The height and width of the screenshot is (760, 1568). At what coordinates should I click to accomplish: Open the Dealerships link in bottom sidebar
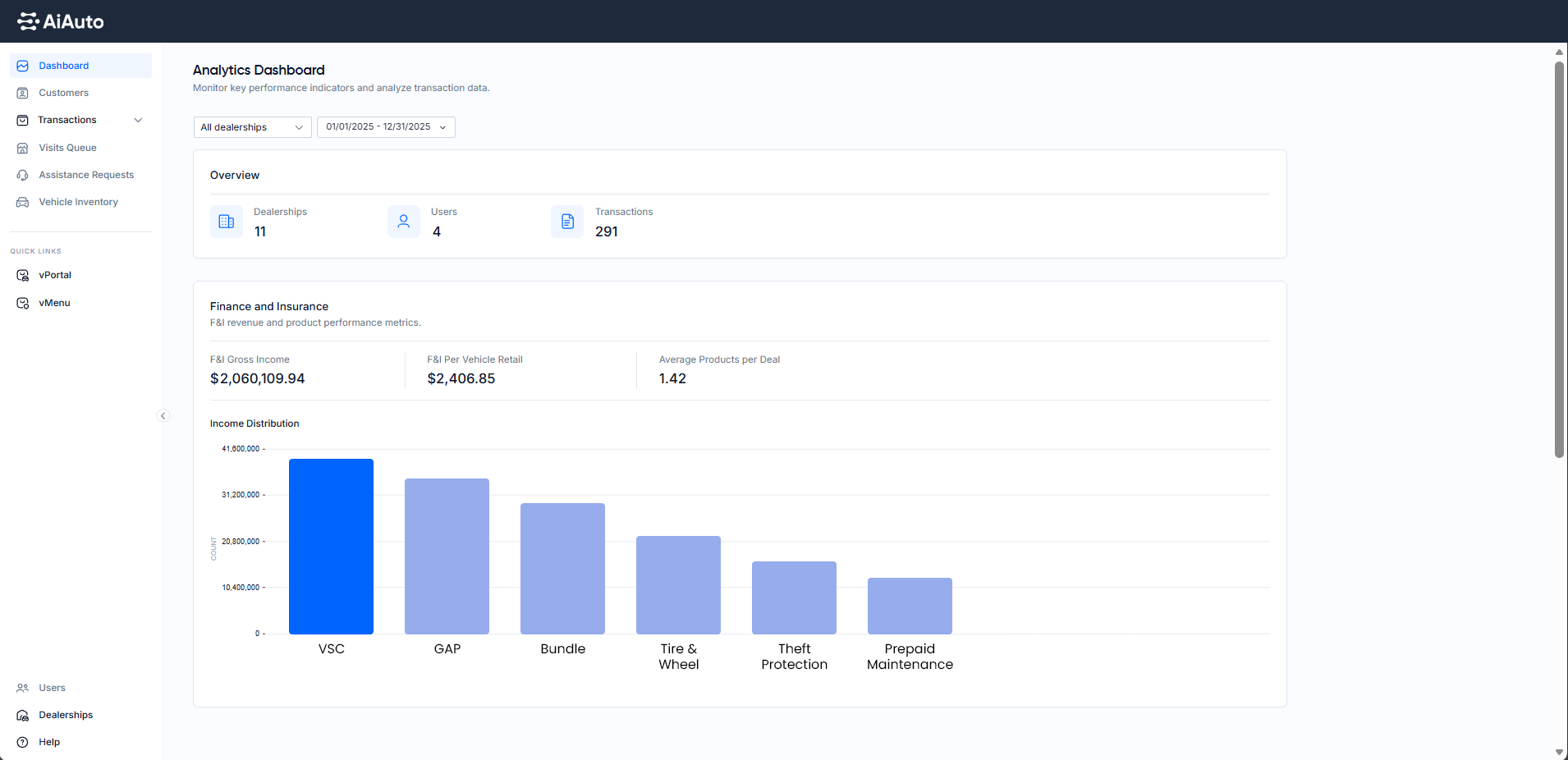coord(66,715)
